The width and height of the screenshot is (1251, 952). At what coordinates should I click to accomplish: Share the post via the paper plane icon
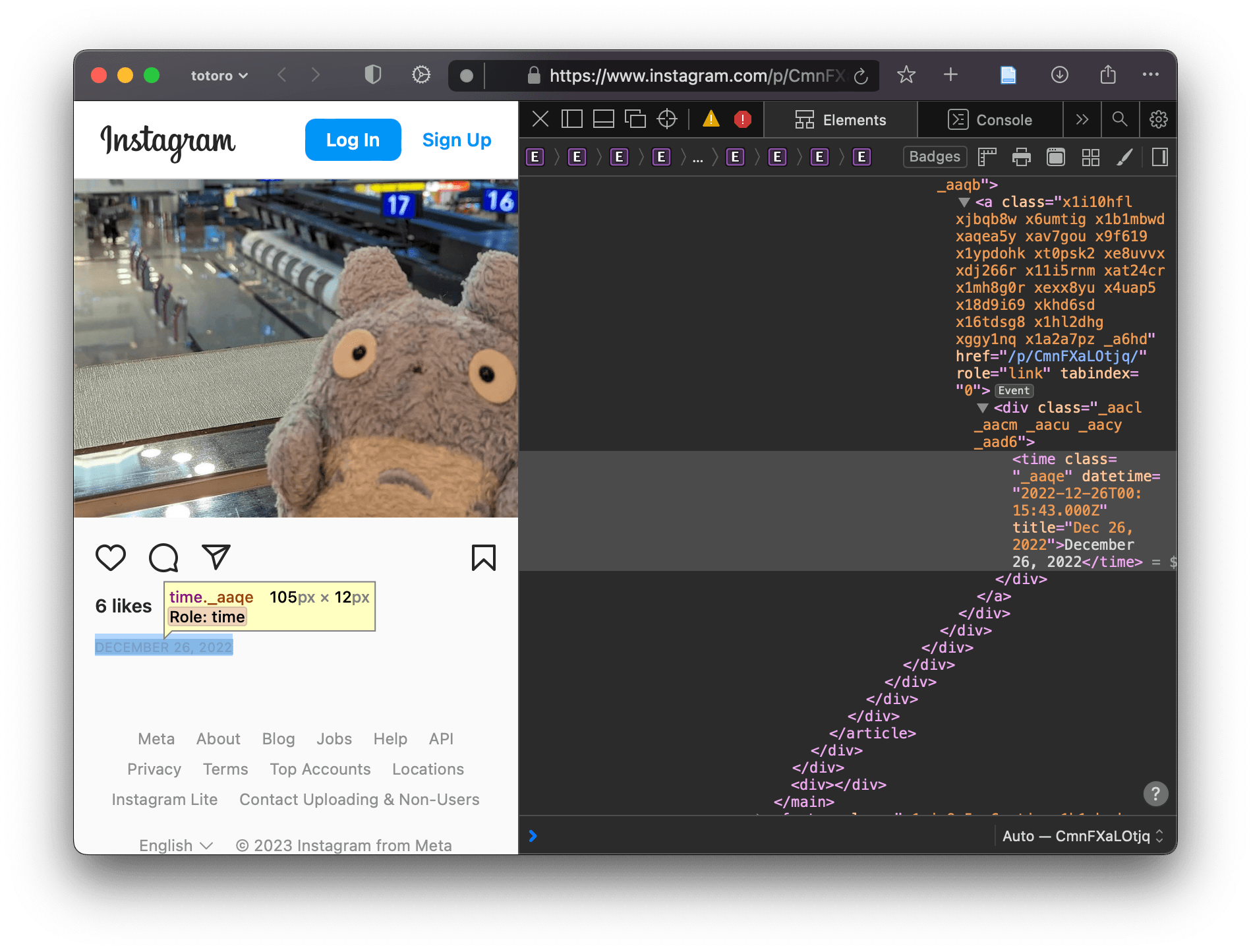216,557
